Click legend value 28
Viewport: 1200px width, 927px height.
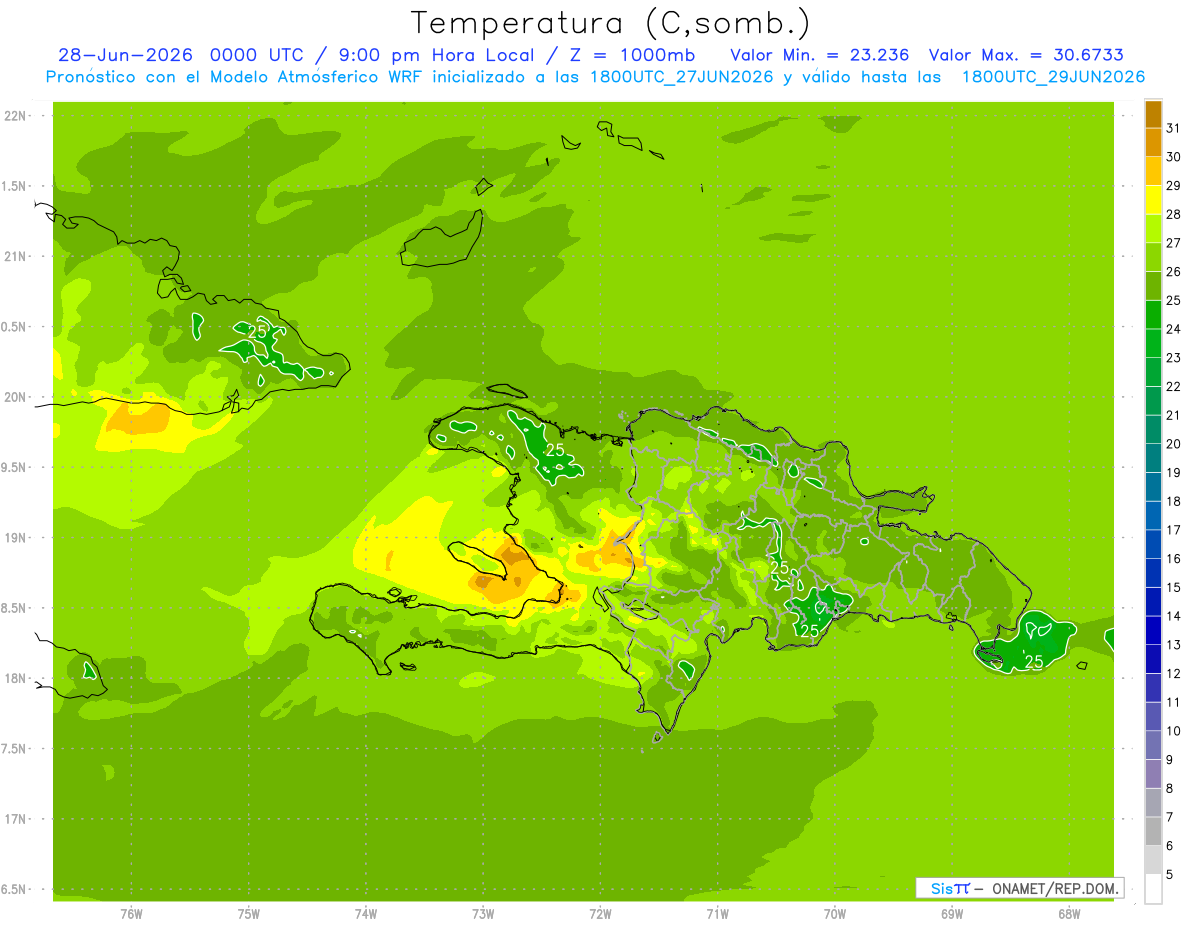coord(1173,214)
